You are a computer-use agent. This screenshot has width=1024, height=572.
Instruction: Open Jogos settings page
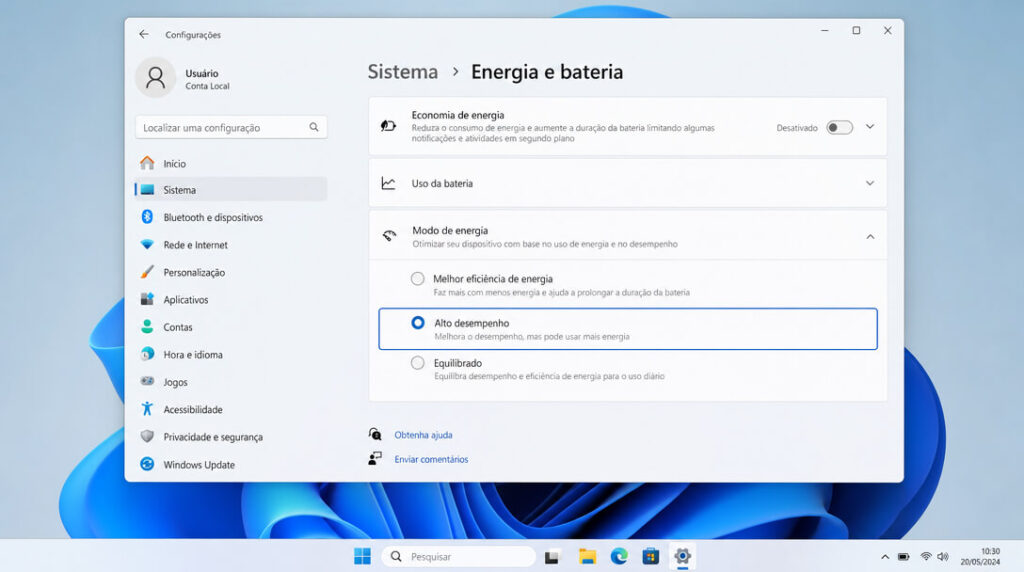coord(231,382)
